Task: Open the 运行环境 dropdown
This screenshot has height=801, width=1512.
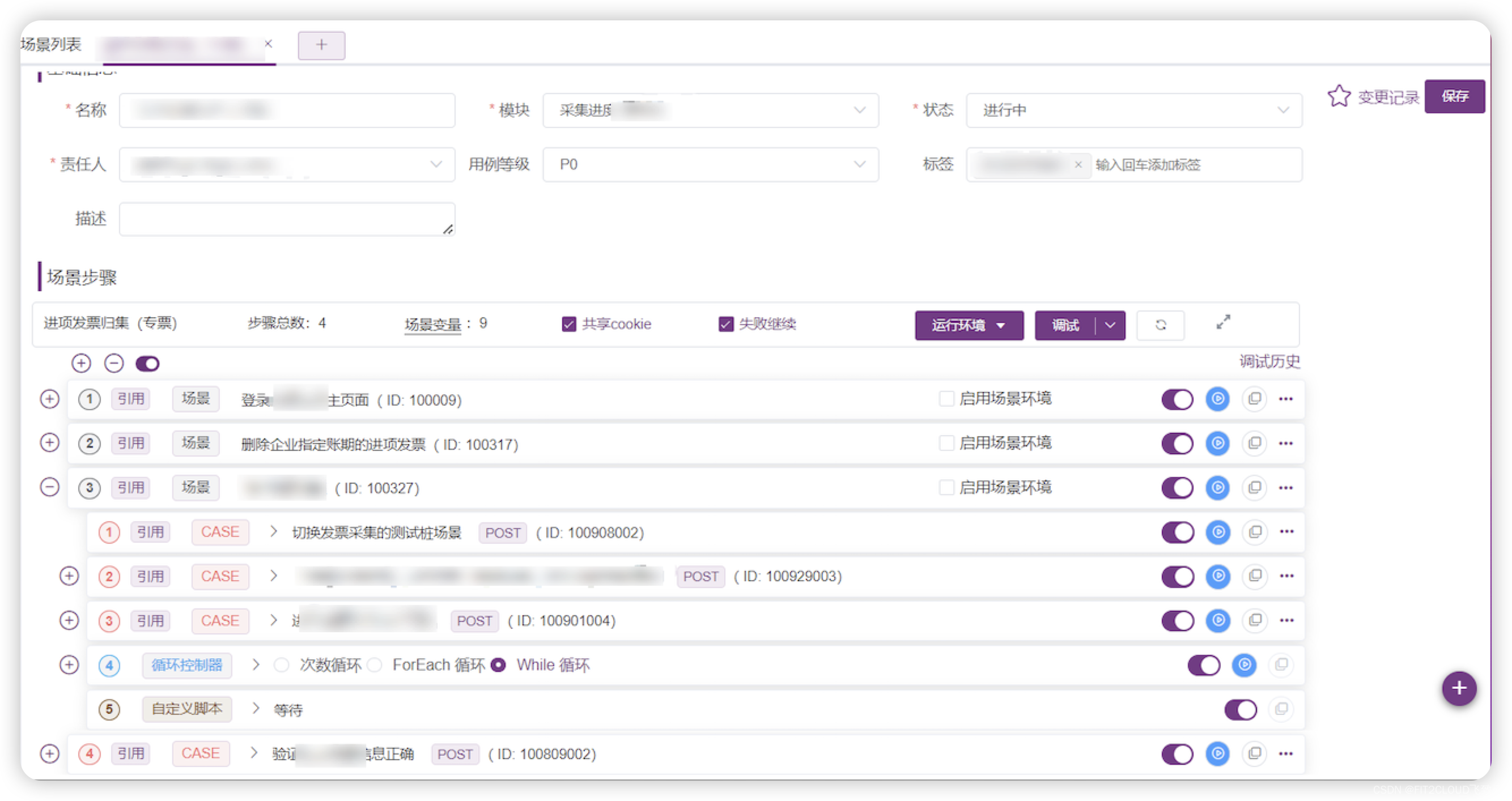Action: coord(969,325)
